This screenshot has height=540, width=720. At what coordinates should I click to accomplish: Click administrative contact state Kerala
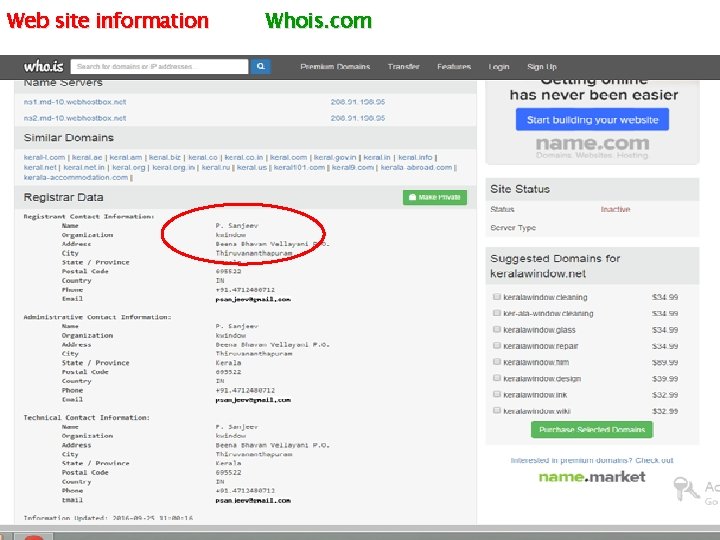pos(228,363)
